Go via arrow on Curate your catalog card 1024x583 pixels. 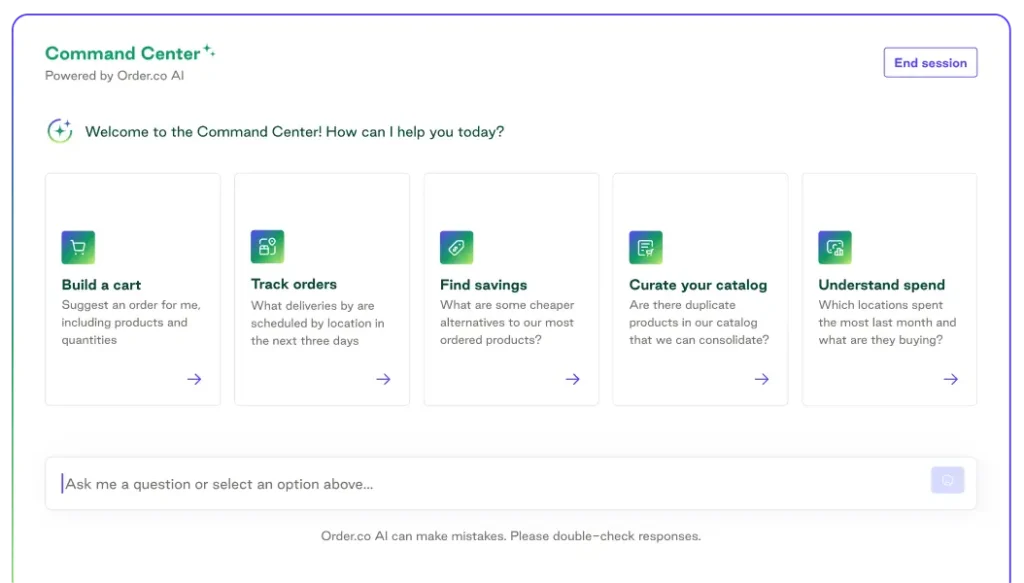tap(761, 379)
